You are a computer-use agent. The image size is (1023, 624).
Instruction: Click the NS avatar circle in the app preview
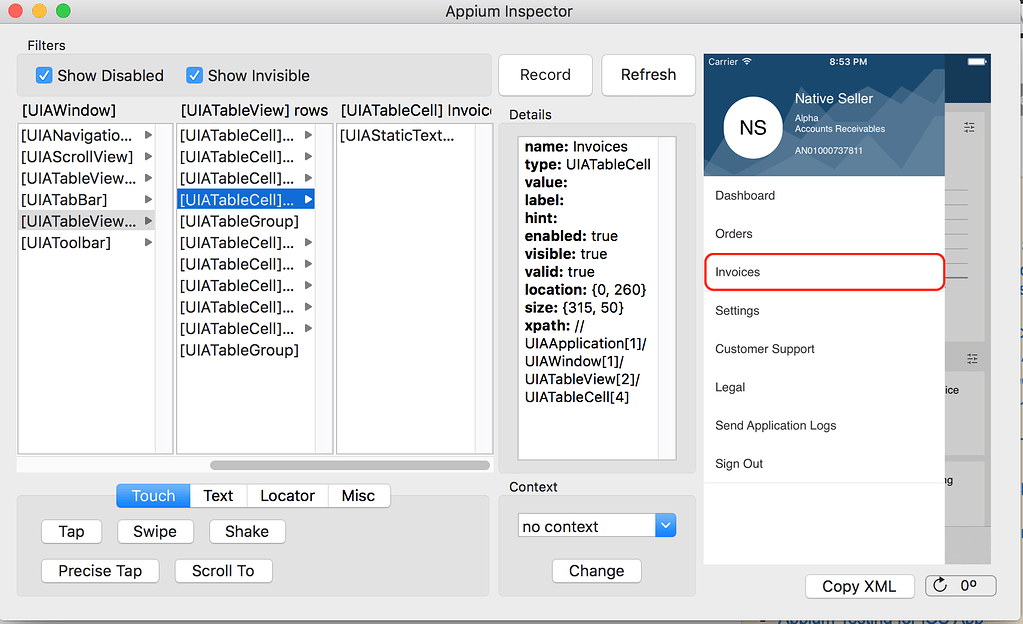click(x=751, y=127)
